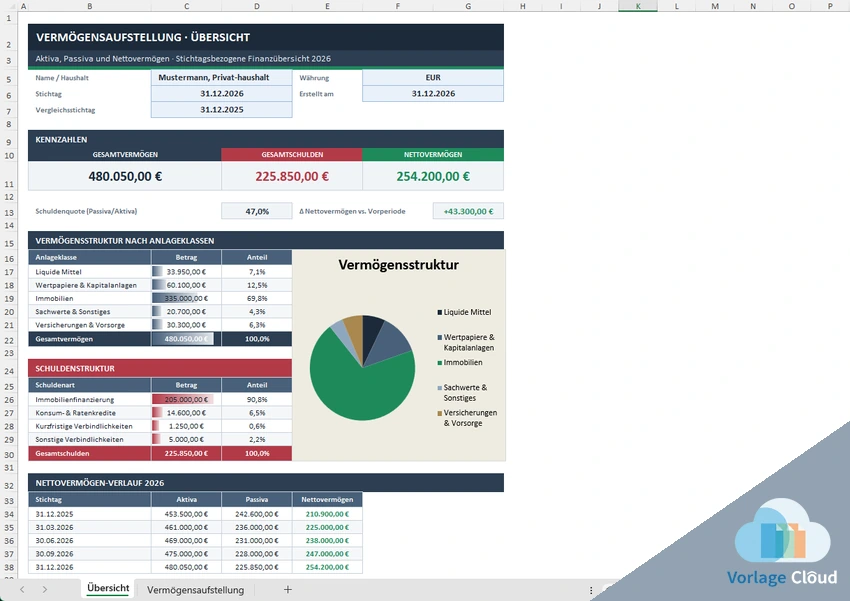The height and width of the screenshot is (601, 850).
Task: Click the previous sheet navigation arrow
Action: (22, 590)
